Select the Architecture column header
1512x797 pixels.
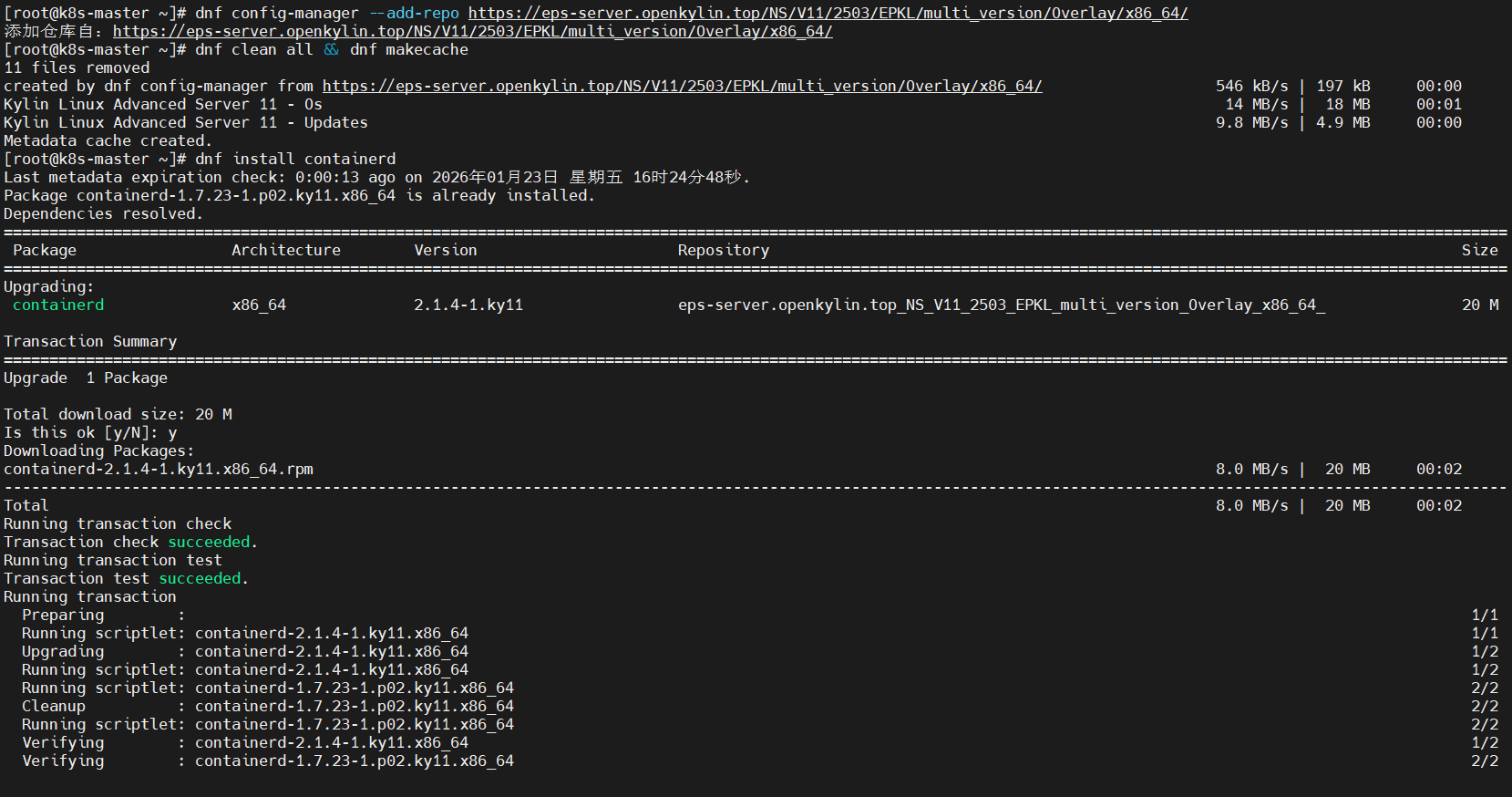click(285, 250)
